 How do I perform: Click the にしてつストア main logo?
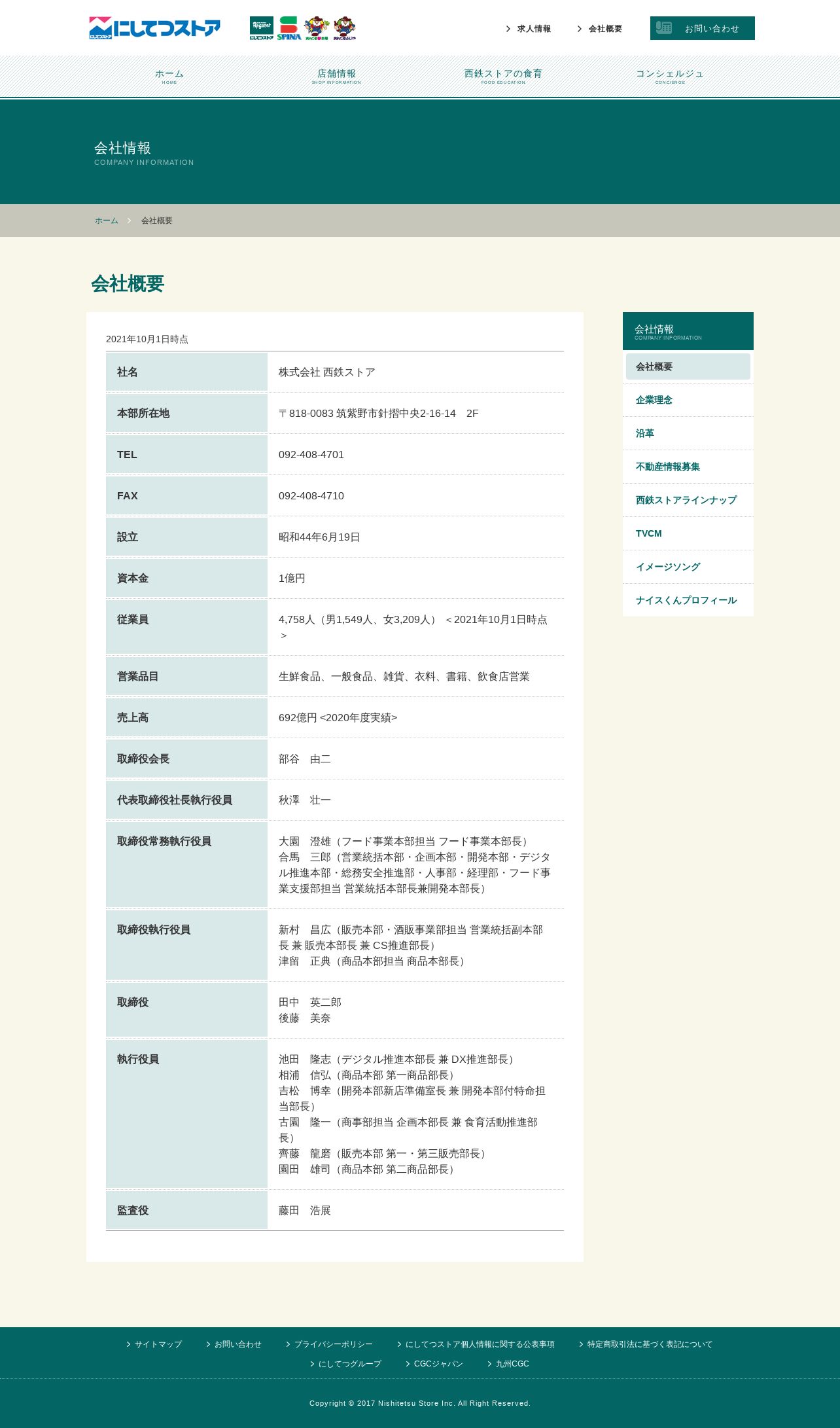pyautogui.click(x=155, y=28)
